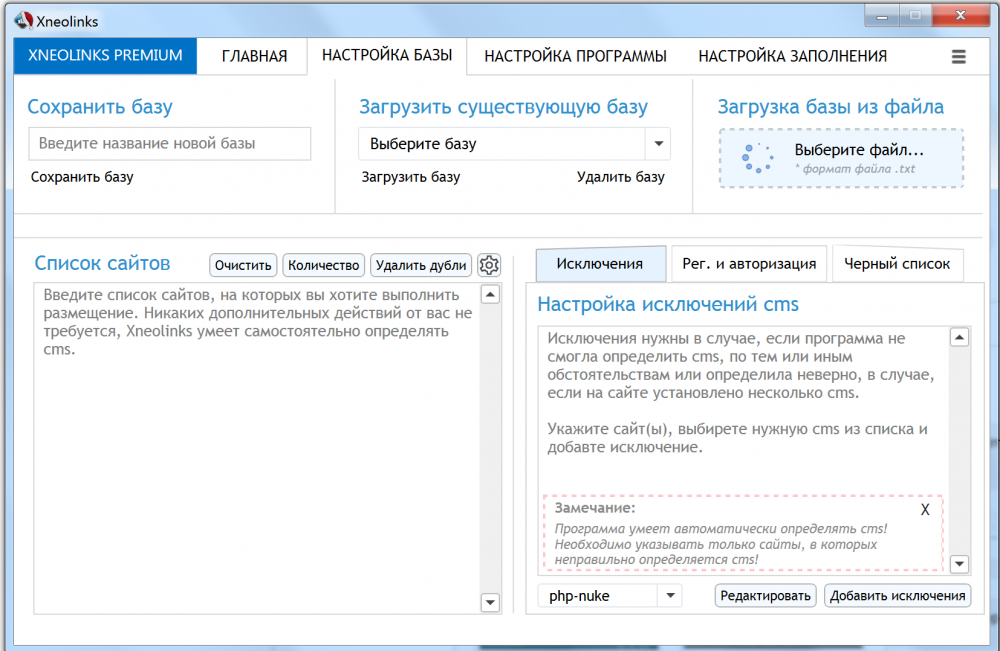Show the Черный список tab
This screenshot has width=1000, height=651.
[897, 263]
